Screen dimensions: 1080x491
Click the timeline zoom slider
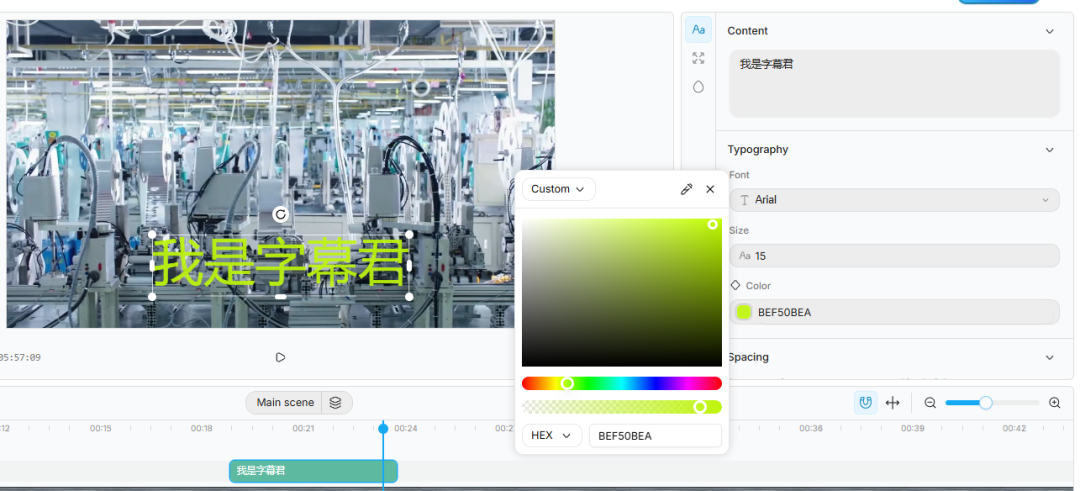(992, 403)
